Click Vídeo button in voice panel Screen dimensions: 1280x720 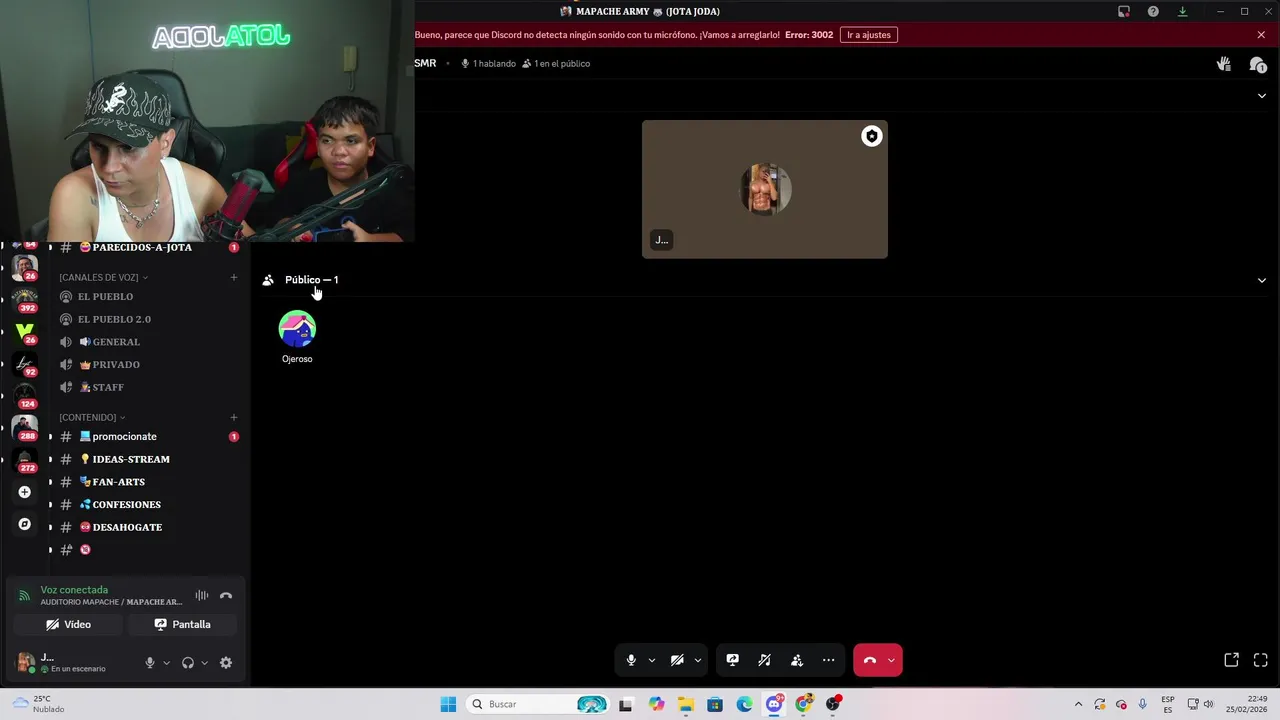click(68, 625)
